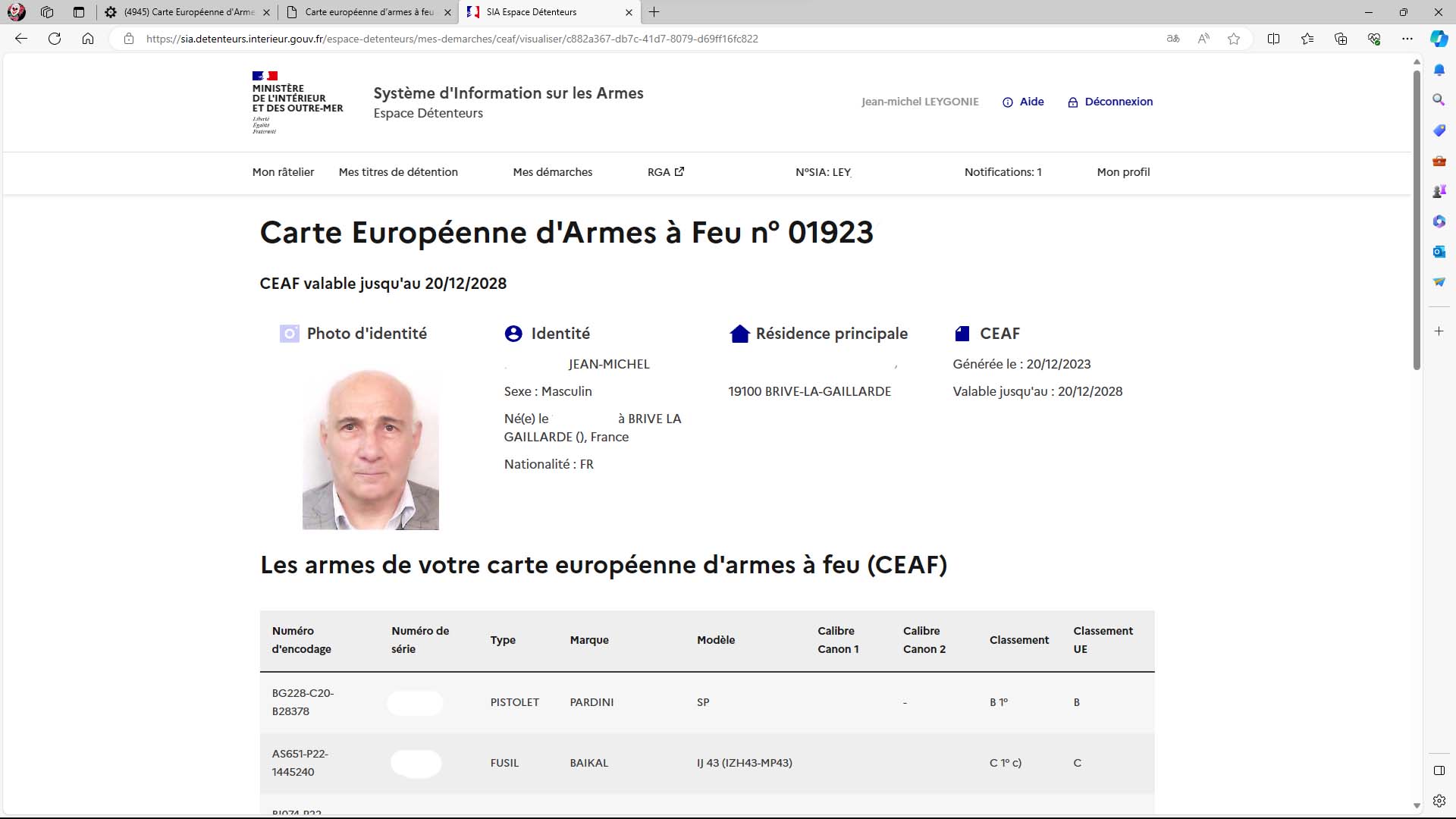The image size is (1456, 819).
Task: Click the identity photo thumbnail
Action: tap(370, 449)
